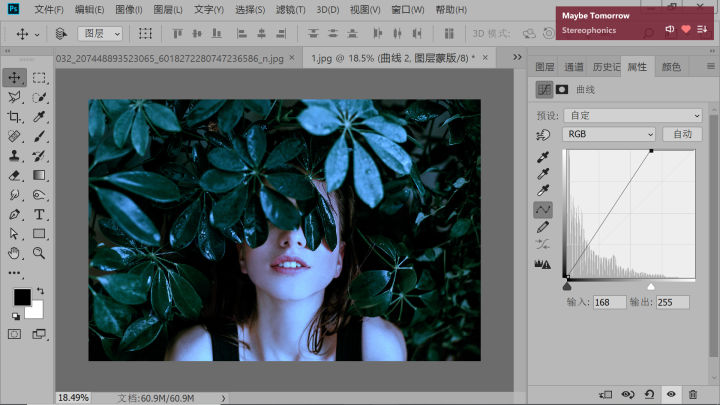The image size is (720, 405).
Task: Select the Hand tool
Action: coord(14,253)
